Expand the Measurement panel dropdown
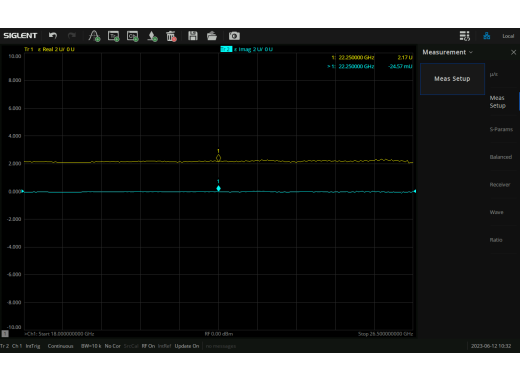Image resolution: width=520 pixels, height=380 pixels. coord(471,52)
